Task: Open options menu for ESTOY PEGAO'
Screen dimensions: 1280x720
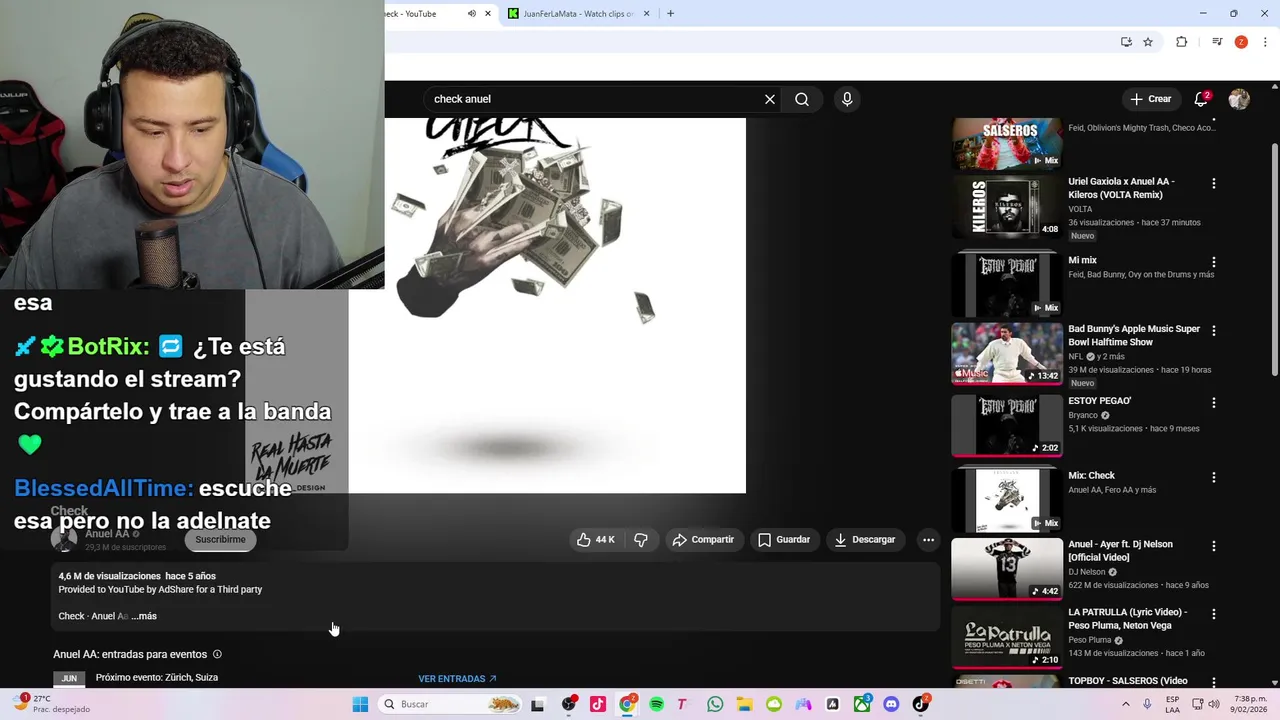Action: point(1214,403)
